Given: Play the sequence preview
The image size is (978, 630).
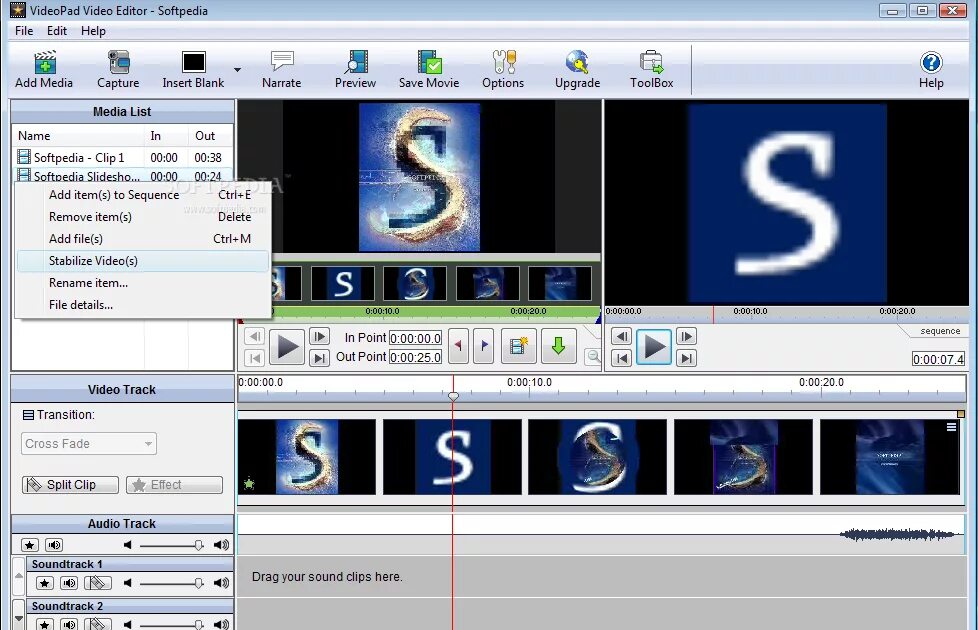Looking at the screenshot, I should coord(654,347).
